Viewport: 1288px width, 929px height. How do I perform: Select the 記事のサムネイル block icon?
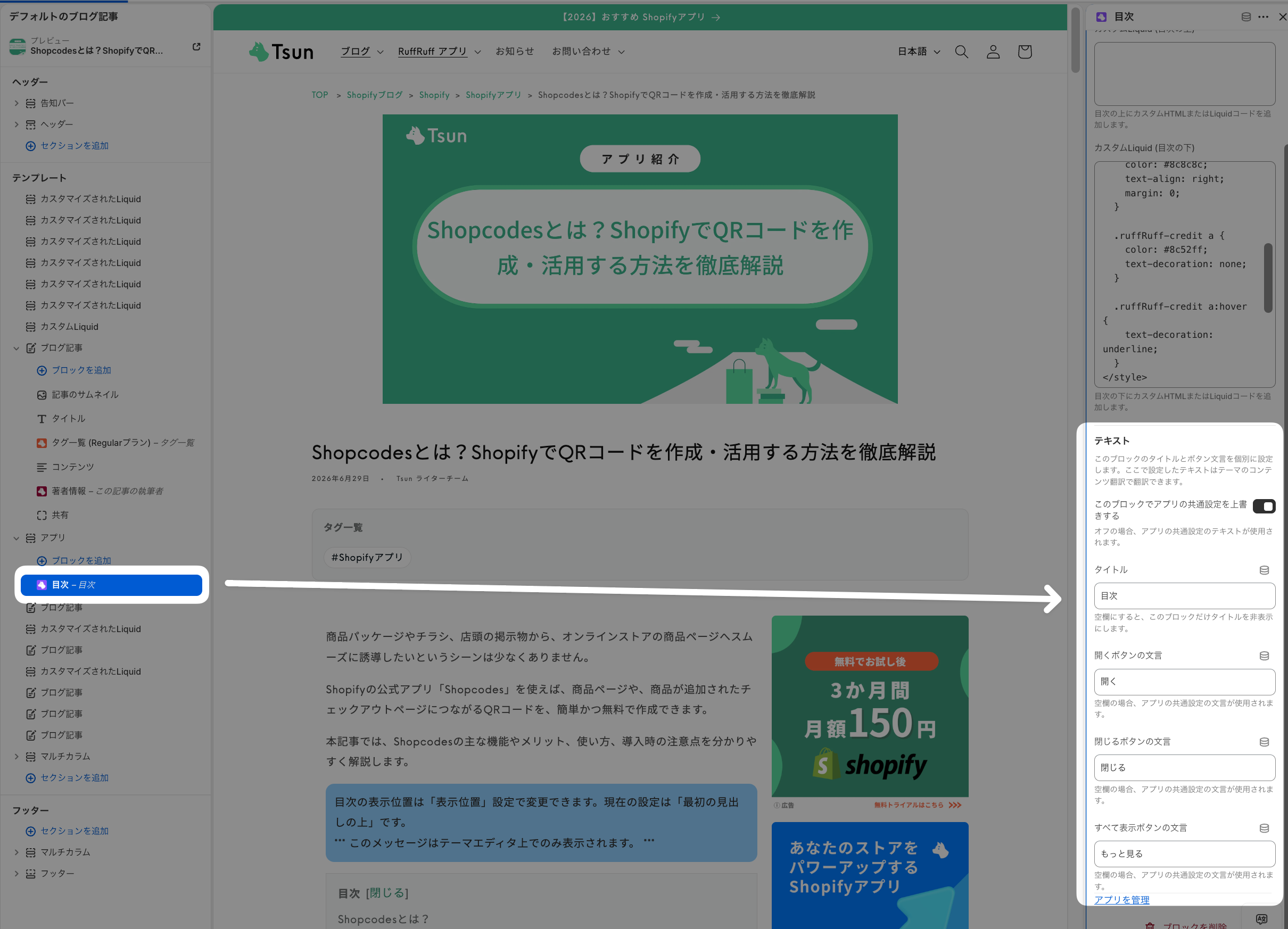pyautogui.click(x=42, y=395)
